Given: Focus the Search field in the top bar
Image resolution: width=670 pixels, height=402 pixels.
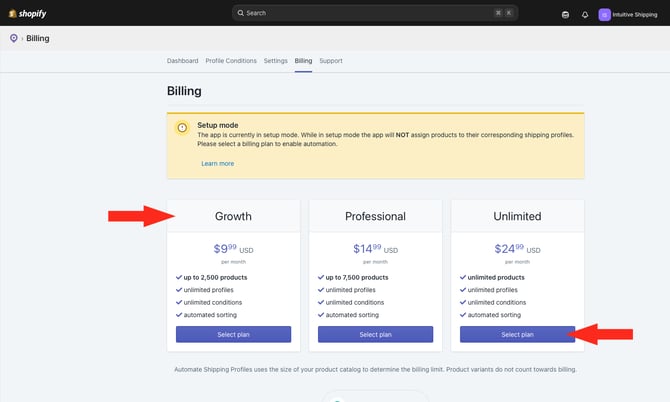Looking at the screenshot, I should [375, 13].
